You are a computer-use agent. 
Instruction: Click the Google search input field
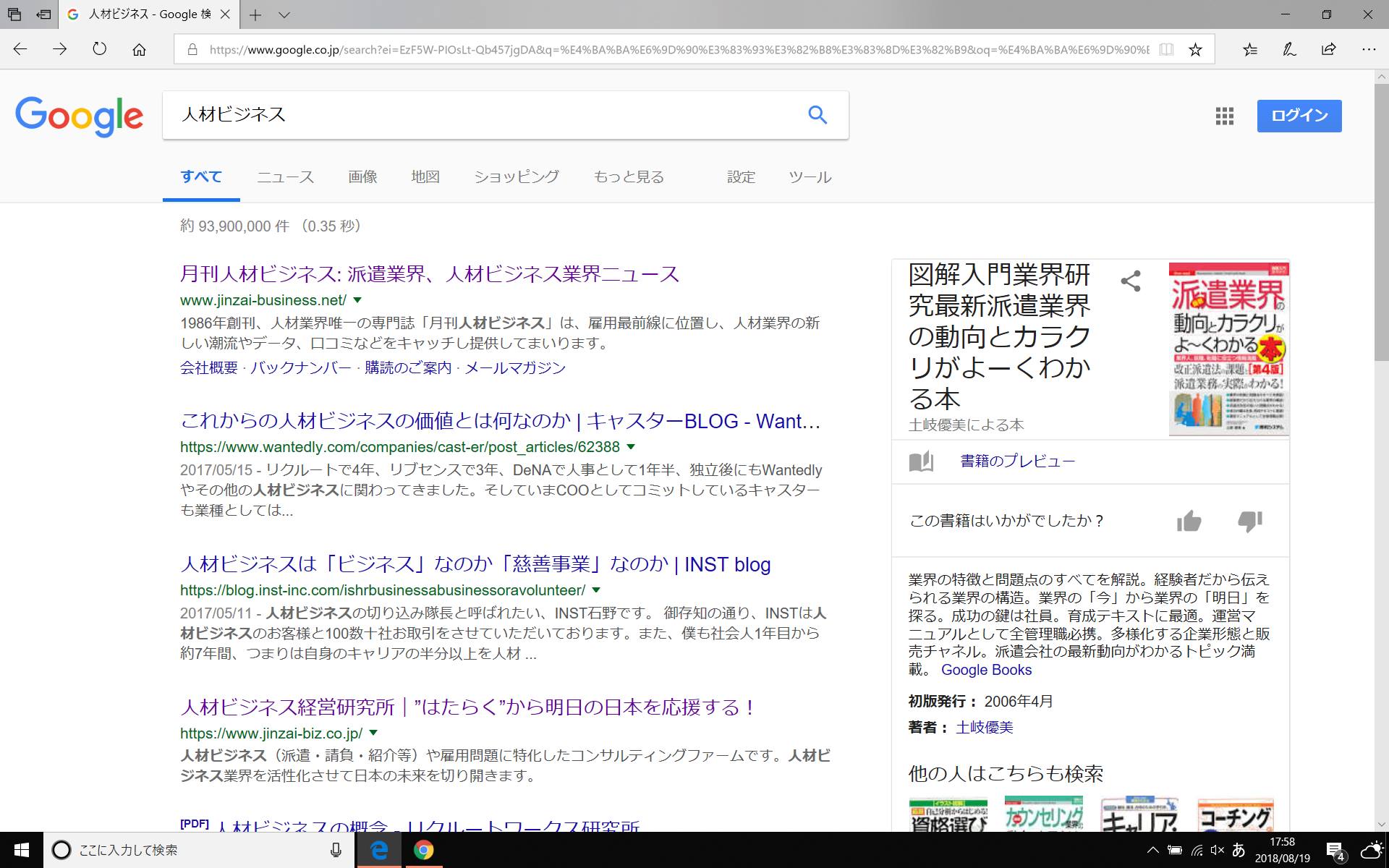[485, 114]
